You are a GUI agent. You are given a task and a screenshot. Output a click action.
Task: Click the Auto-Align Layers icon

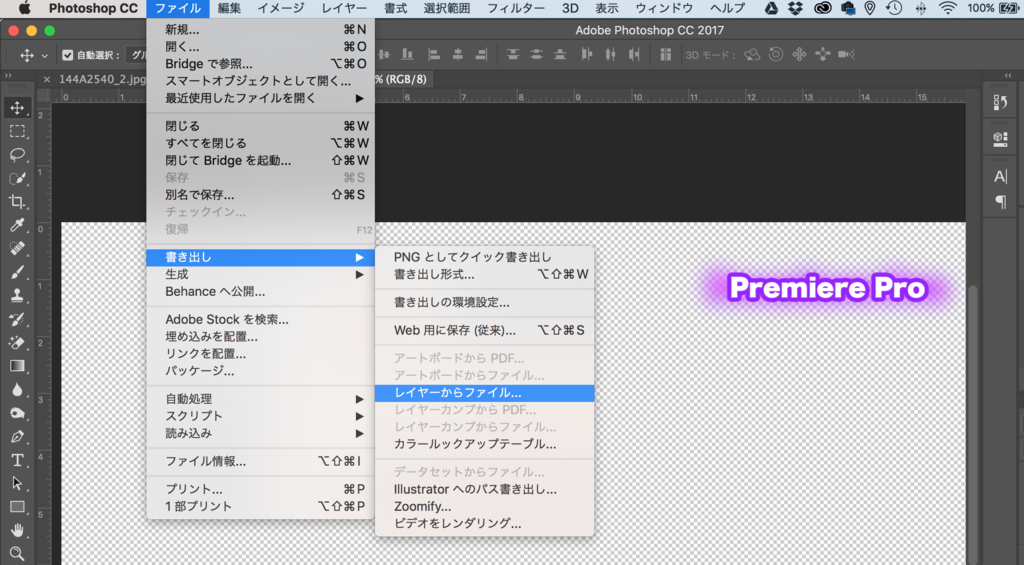tap(665, 55)
